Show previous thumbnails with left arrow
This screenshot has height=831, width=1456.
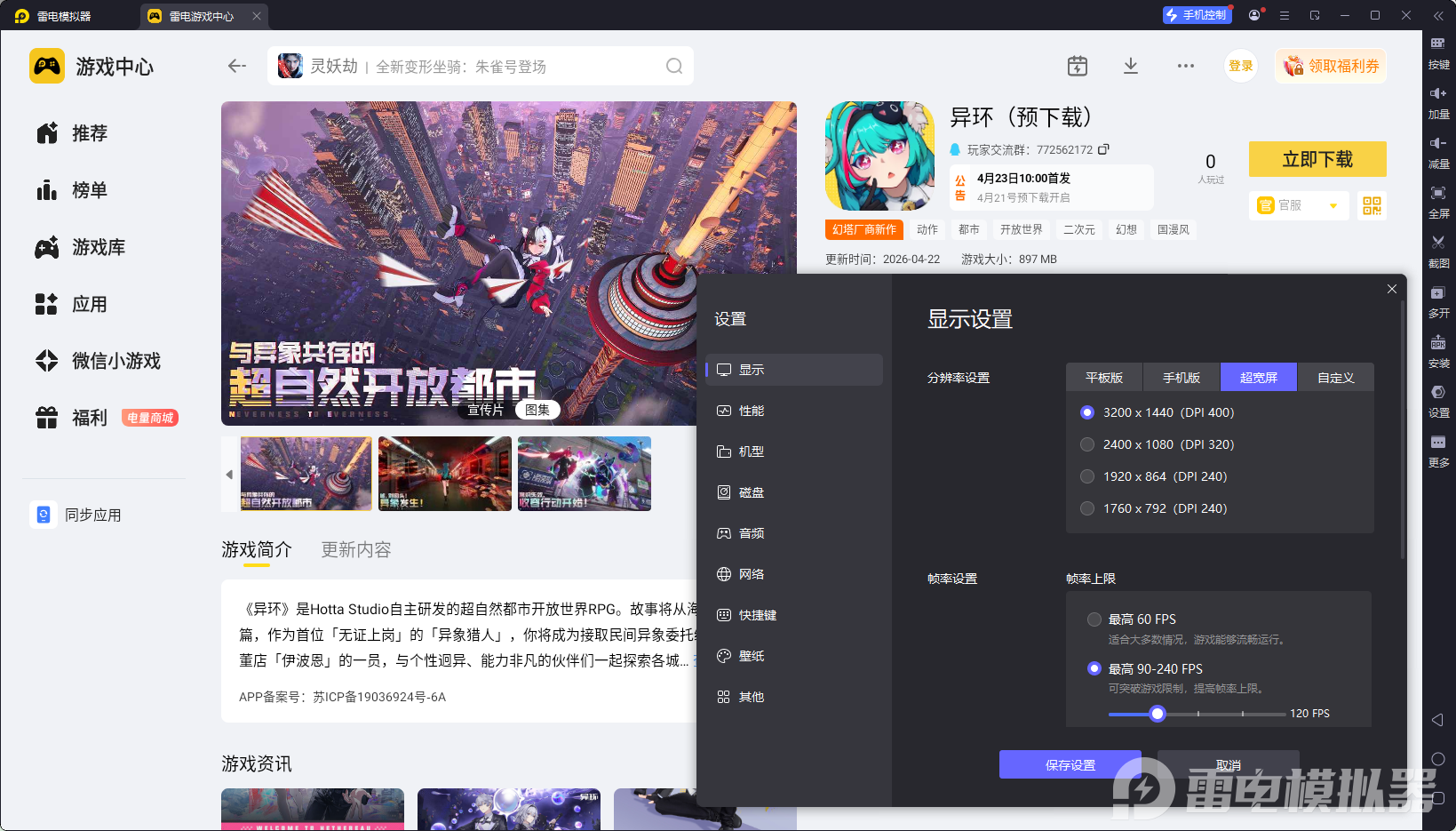point(229,475)
